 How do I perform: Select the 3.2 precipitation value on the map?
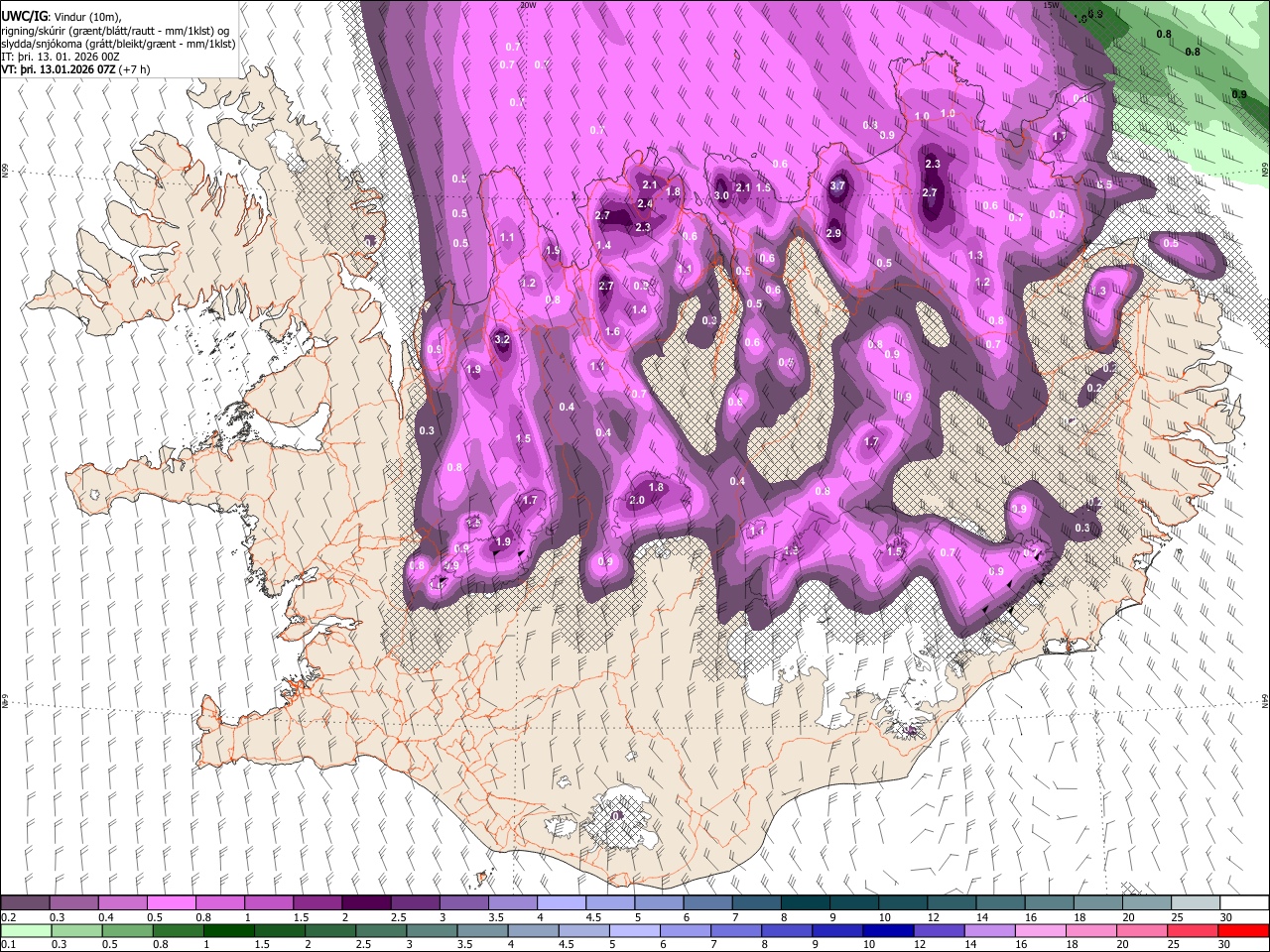[502, 339]
